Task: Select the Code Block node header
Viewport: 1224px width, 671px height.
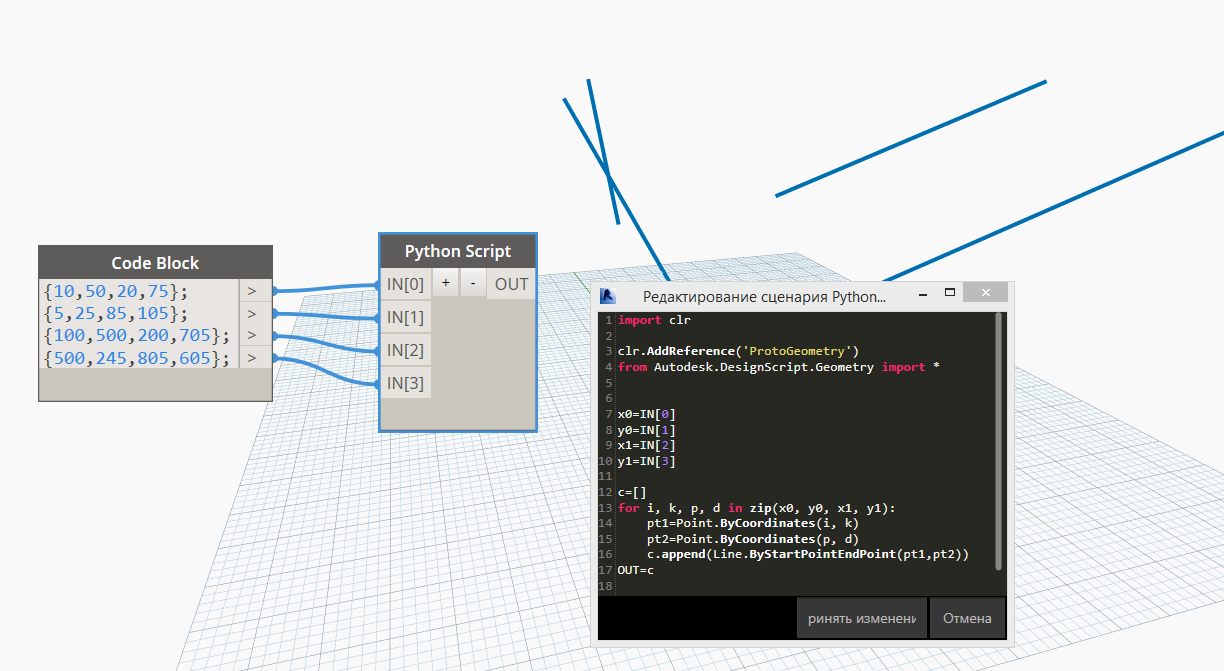Action: pos(155,263)
